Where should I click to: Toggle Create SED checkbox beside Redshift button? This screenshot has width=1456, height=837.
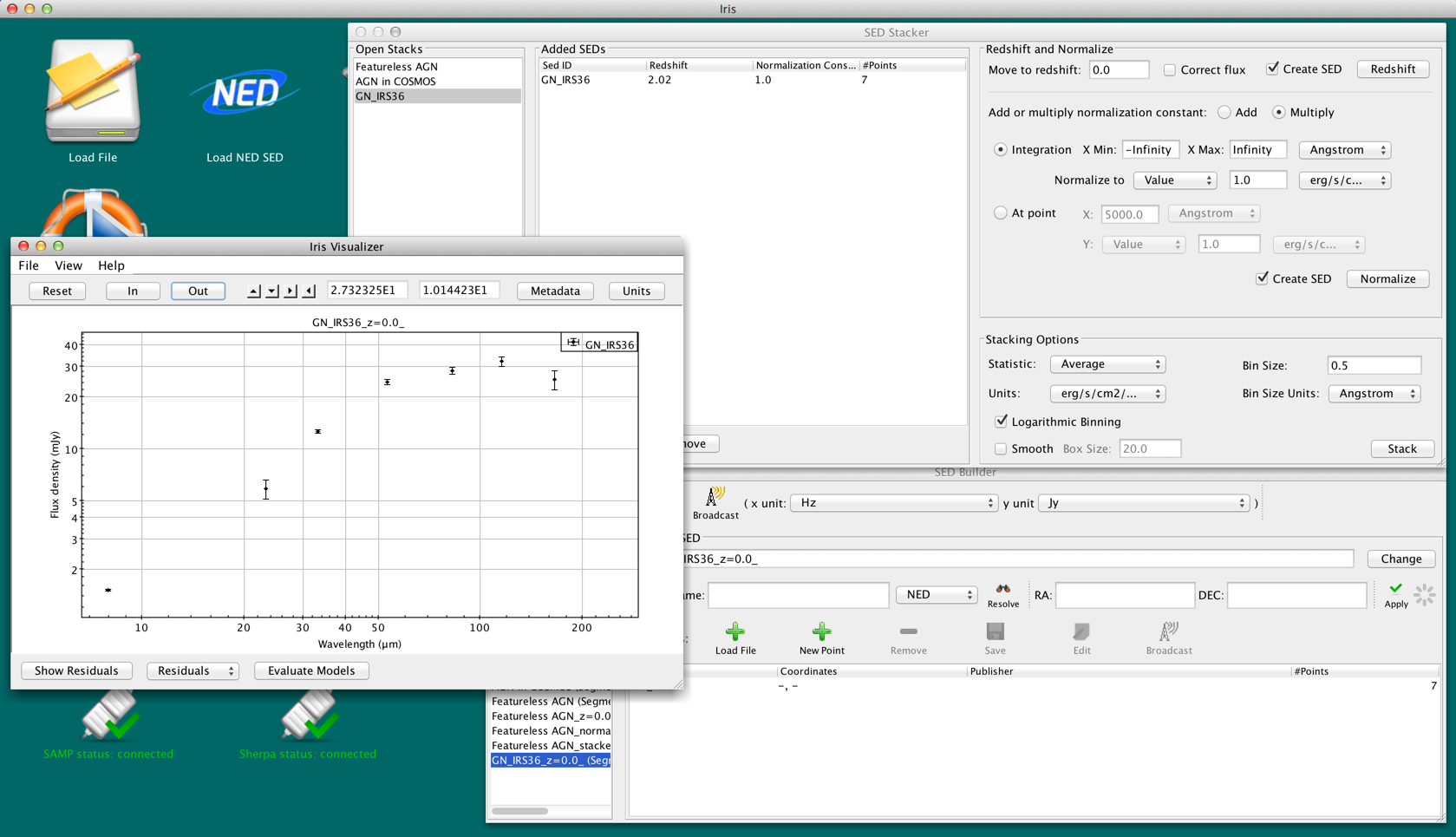tap(1272, 69)
